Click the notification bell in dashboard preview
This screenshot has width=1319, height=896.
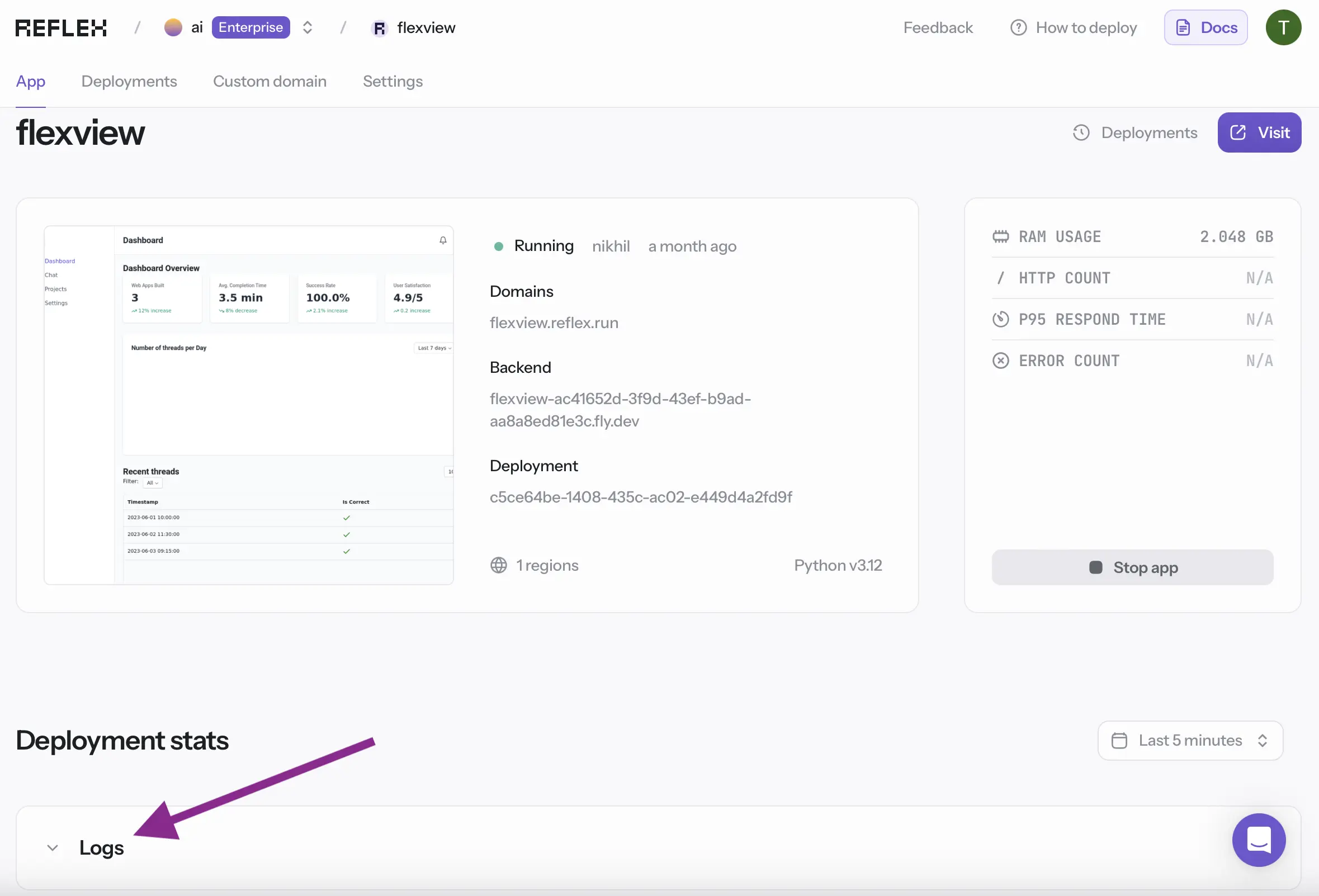tap(443, 240)
